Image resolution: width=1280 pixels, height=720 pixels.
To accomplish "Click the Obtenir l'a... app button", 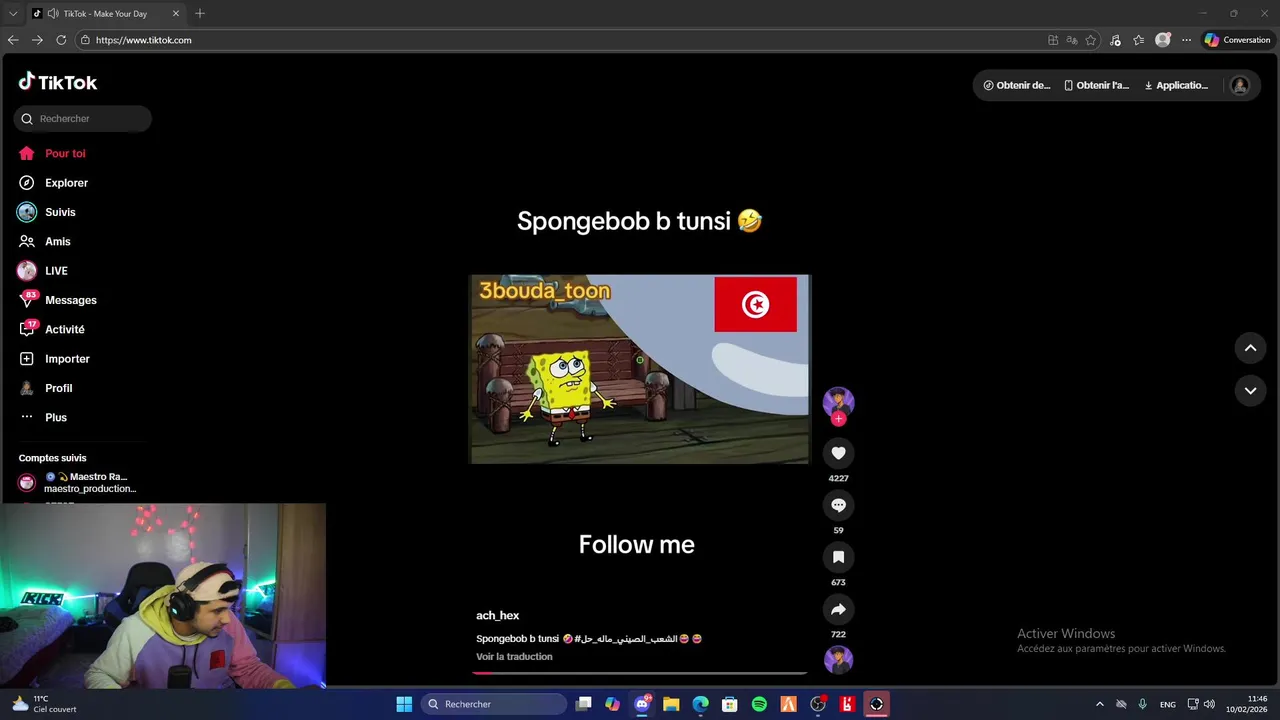I will coord(1096,85).
